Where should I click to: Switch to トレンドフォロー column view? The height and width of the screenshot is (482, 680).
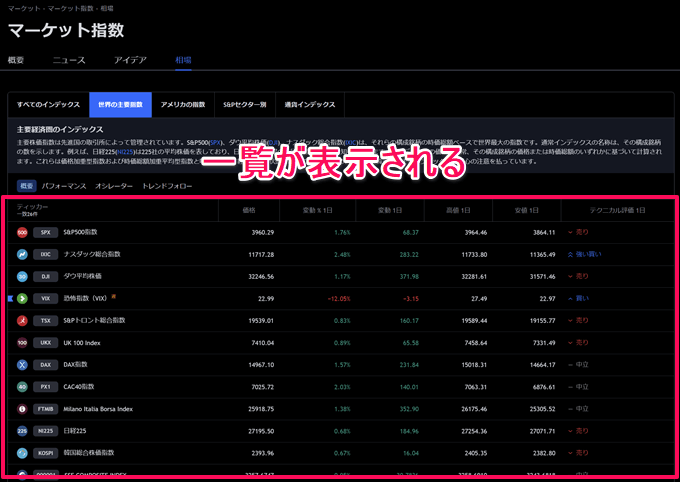tap(167, 186)
